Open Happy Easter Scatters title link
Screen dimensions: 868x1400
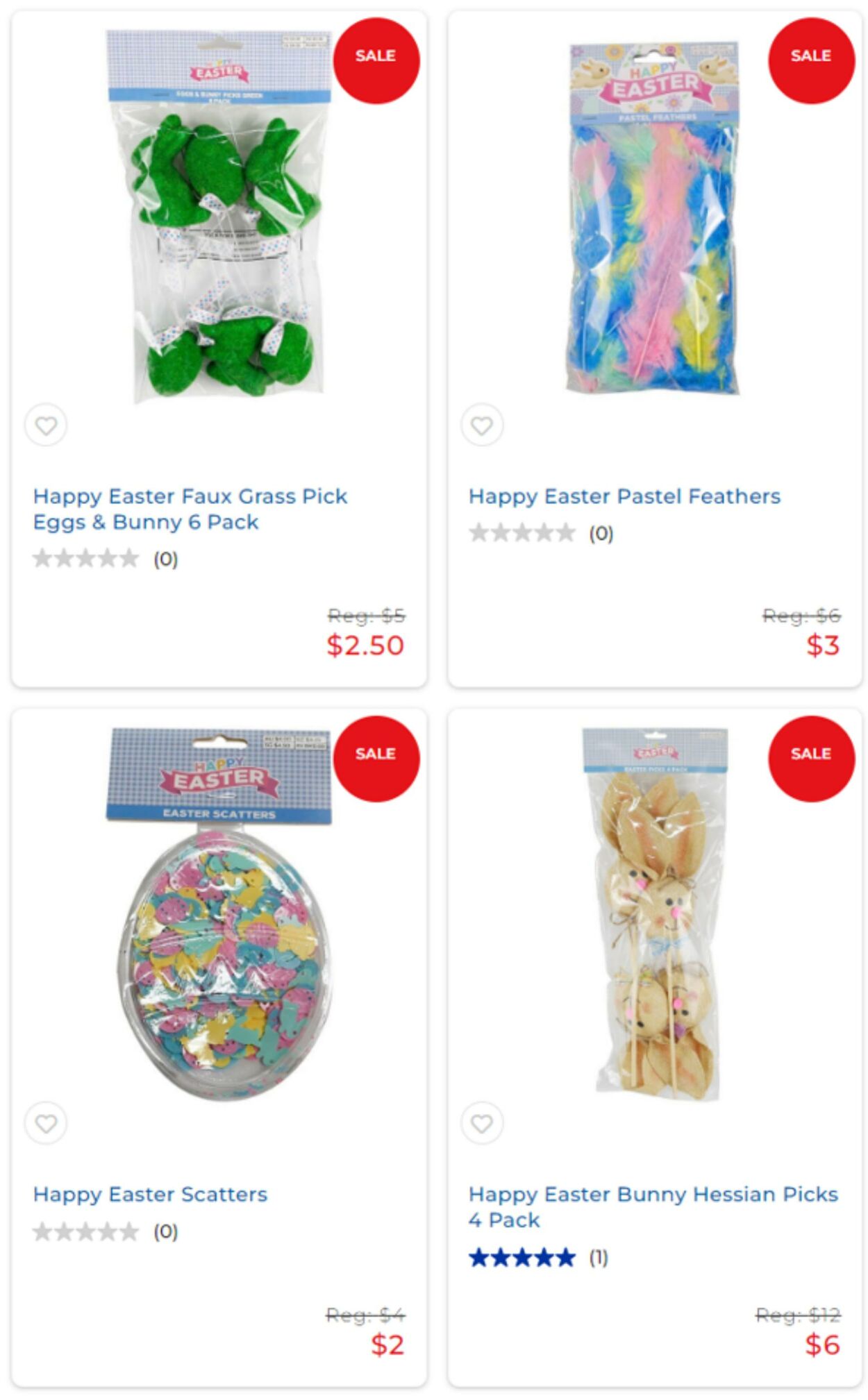[150, 1194]
